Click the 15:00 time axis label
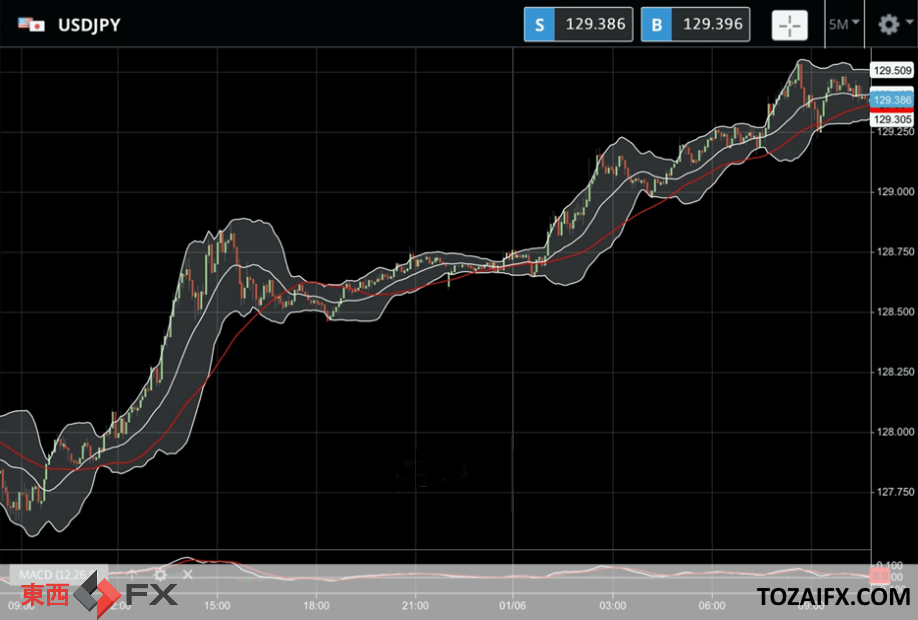The image size is (918, 620). [217, 605]
